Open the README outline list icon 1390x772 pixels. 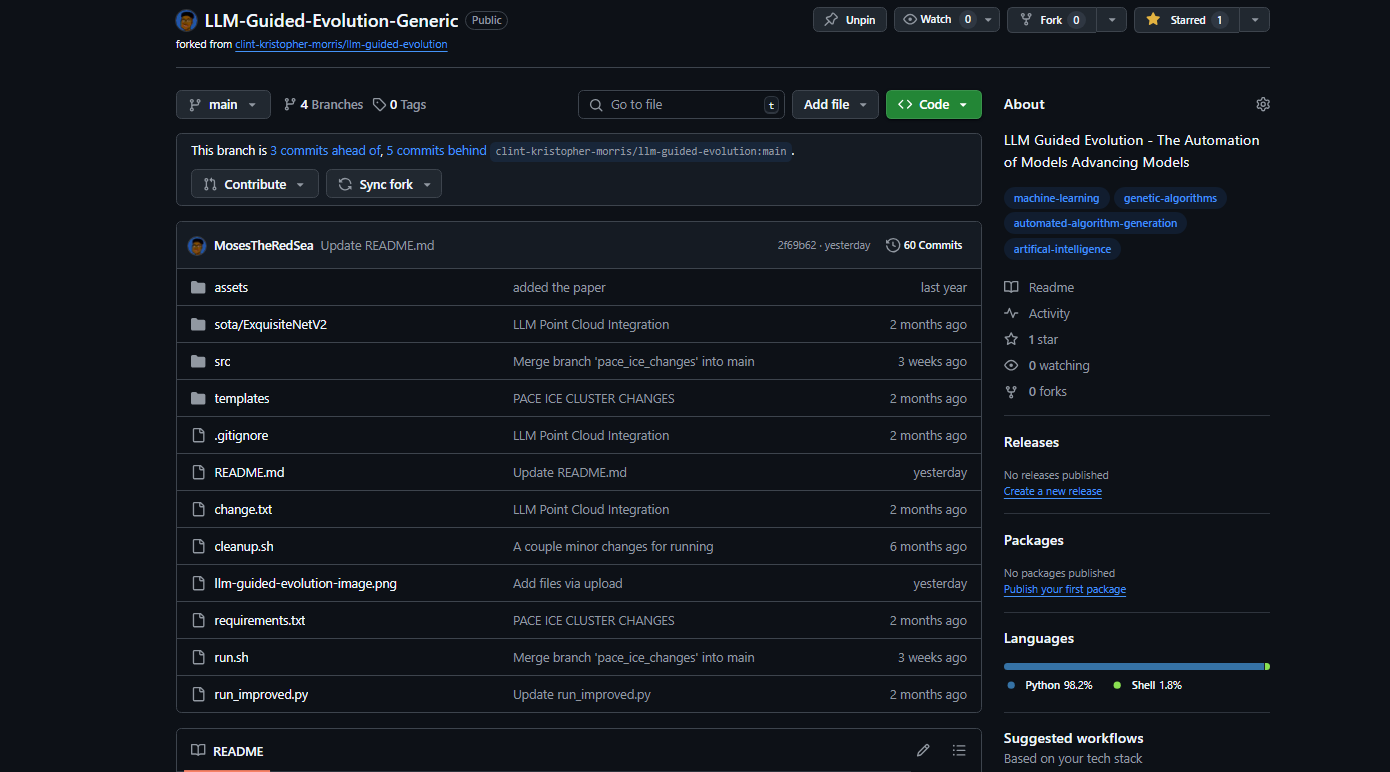tap(959, 751)
